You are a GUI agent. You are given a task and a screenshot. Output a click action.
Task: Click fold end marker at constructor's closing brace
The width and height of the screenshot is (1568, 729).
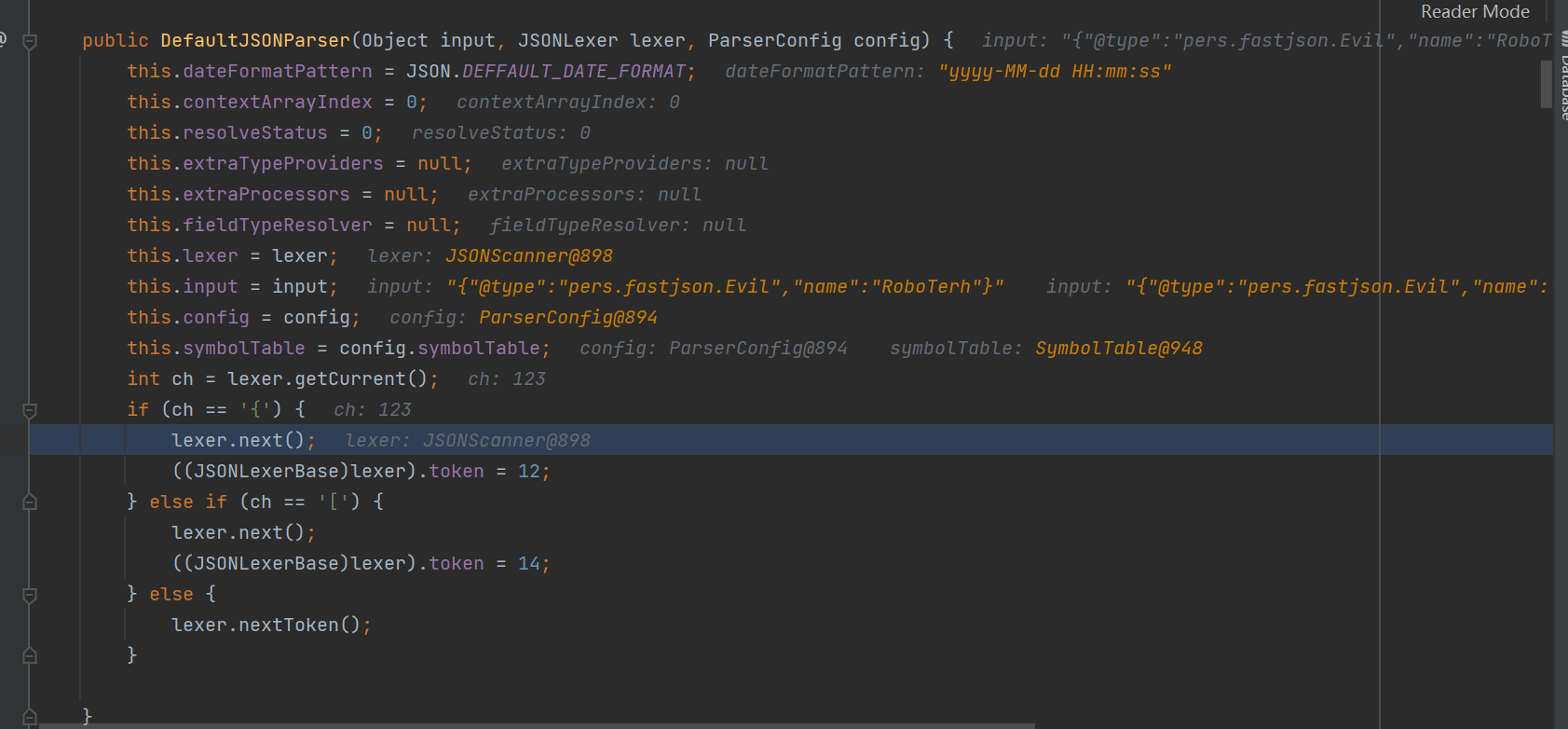(30, 717)
